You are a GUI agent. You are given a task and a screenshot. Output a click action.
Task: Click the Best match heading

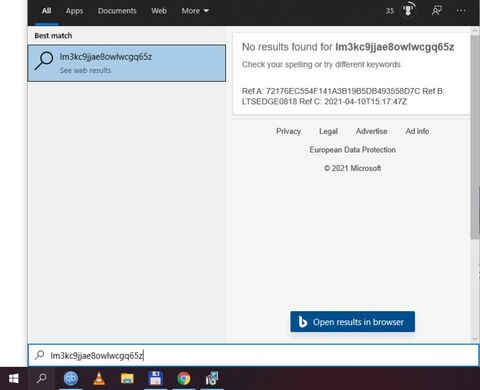pyautogui.click(x=53, y=36)
